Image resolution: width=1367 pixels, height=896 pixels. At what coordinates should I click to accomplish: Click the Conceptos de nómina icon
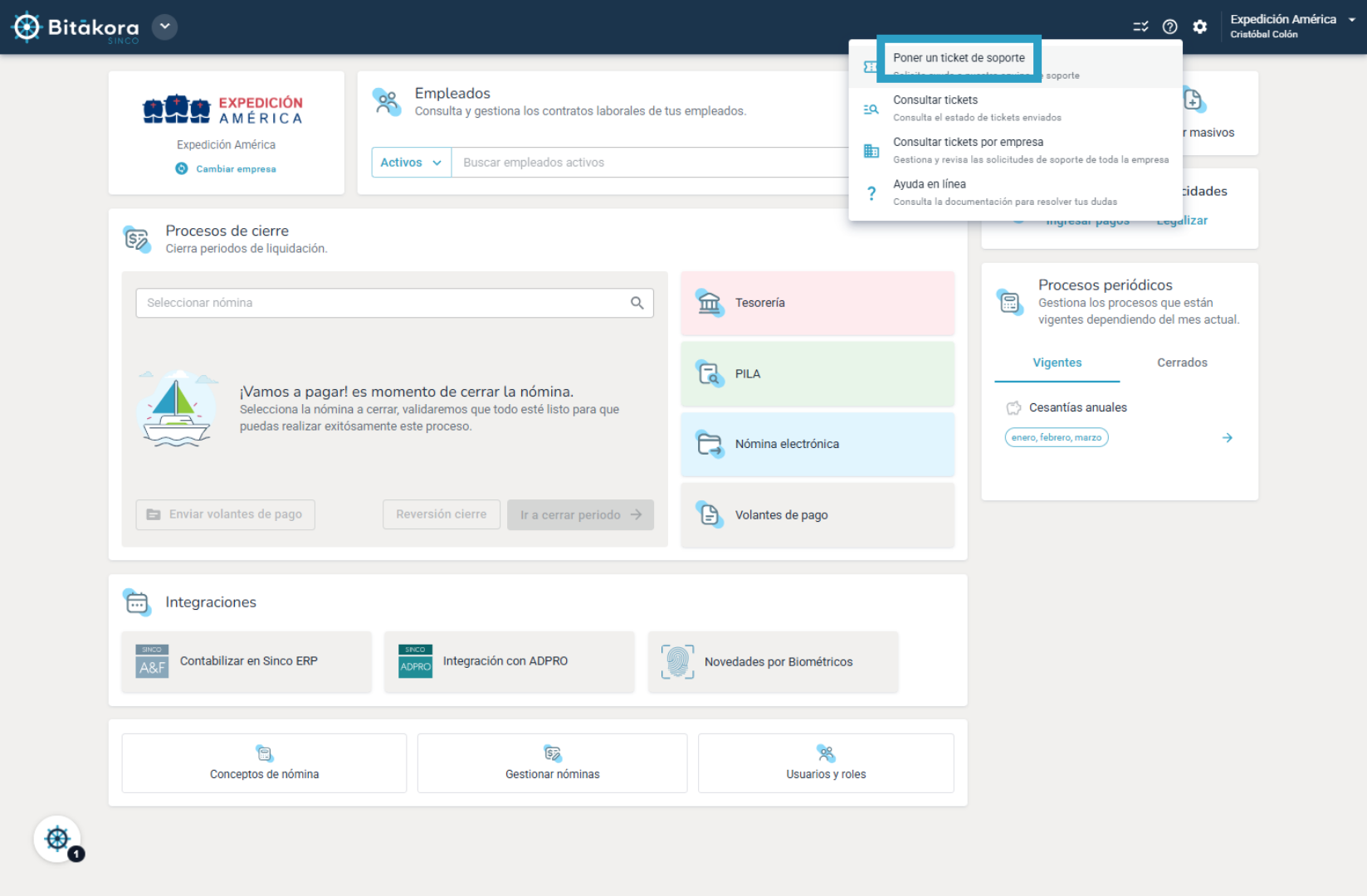264,753
